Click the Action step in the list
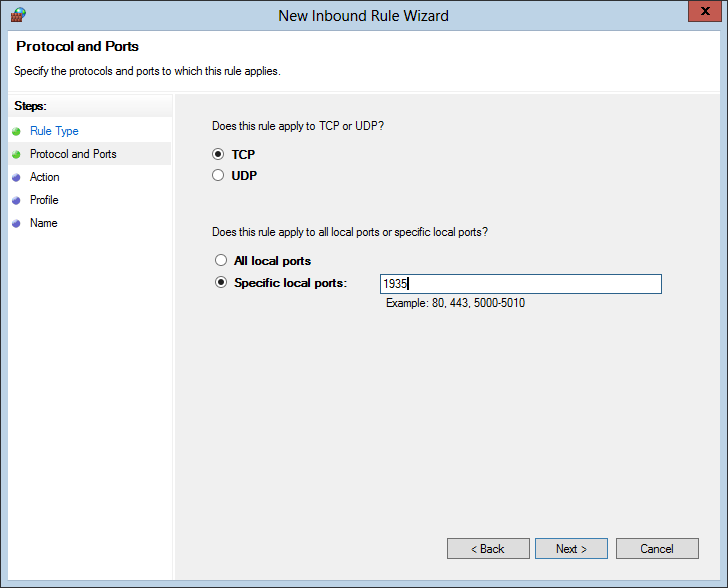Screen dimensions: 728x588 point(45,177)
